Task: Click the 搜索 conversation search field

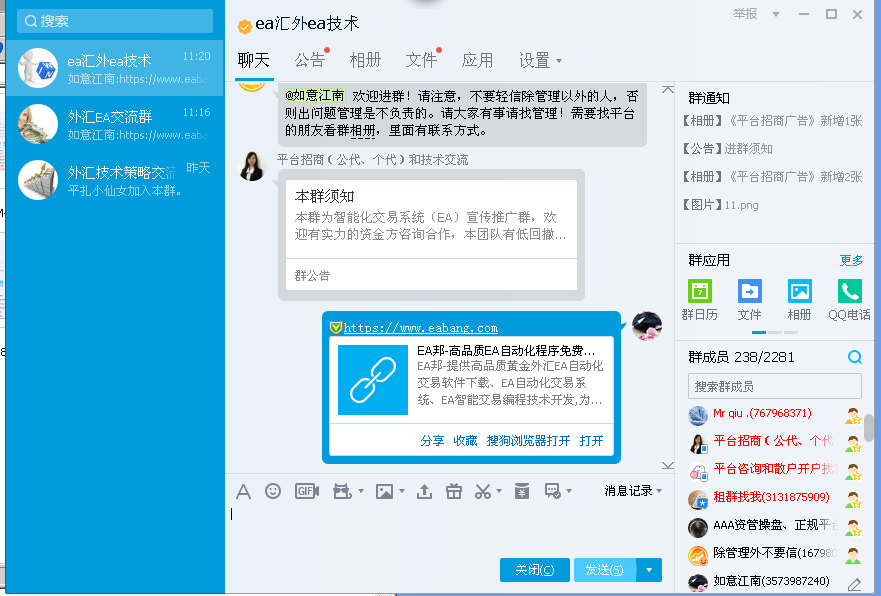Action: [115, 21]
